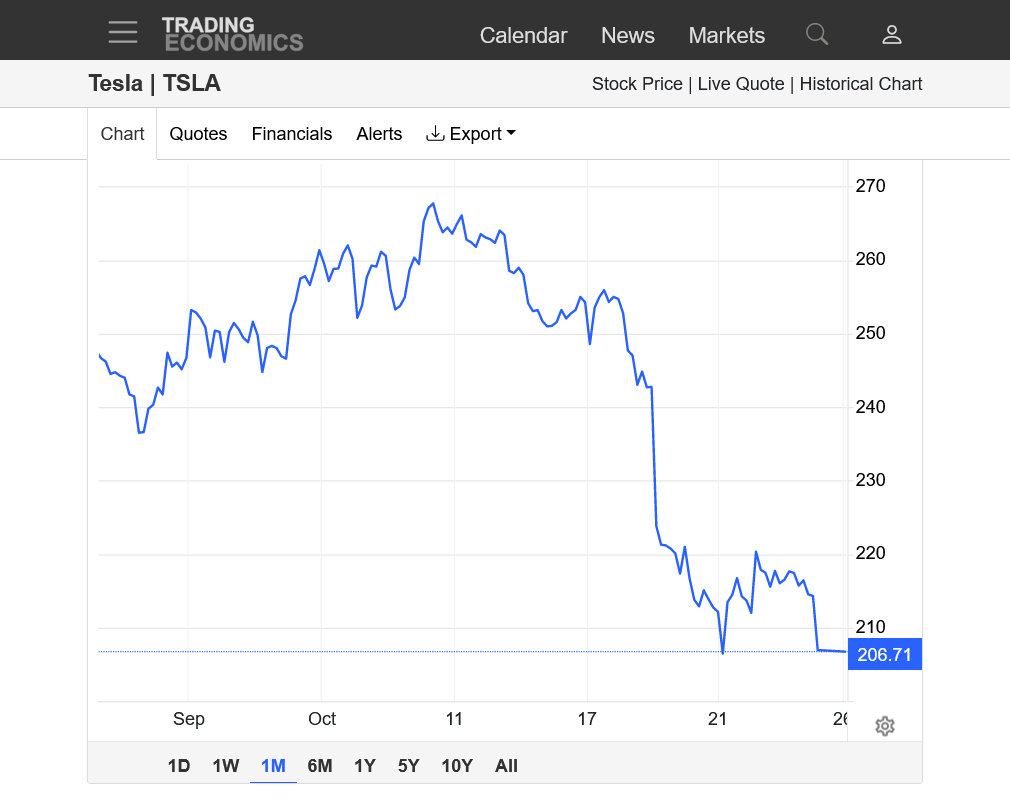
Task: Switch to the Quotes tab
Action: [x=198, y=134]
